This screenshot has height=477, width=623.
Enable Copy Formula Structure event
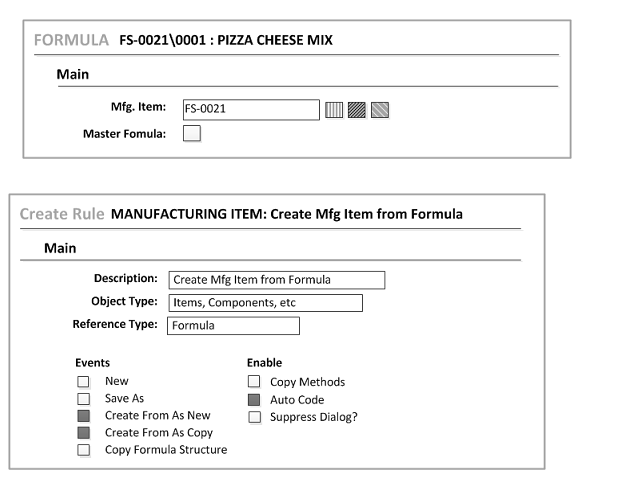pyautogui.click(x=84, y=449)
